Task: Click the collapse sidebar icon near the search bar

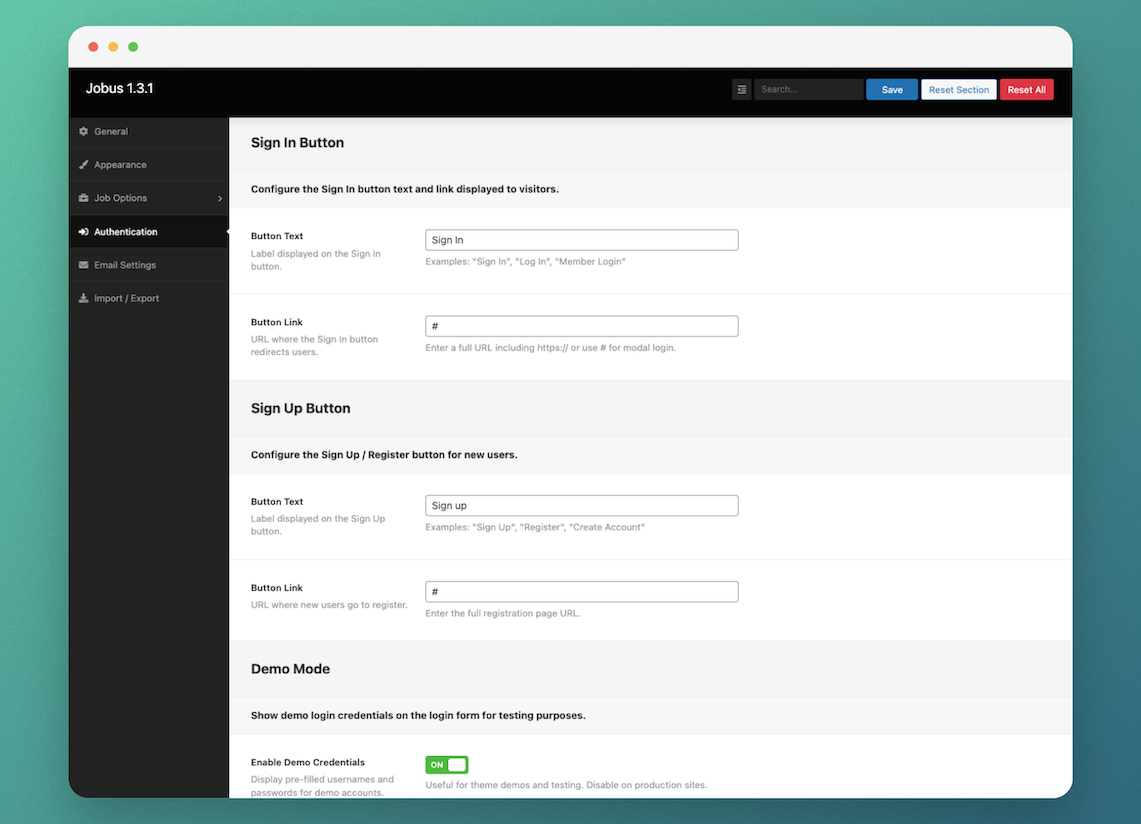Action: [741, 89]
